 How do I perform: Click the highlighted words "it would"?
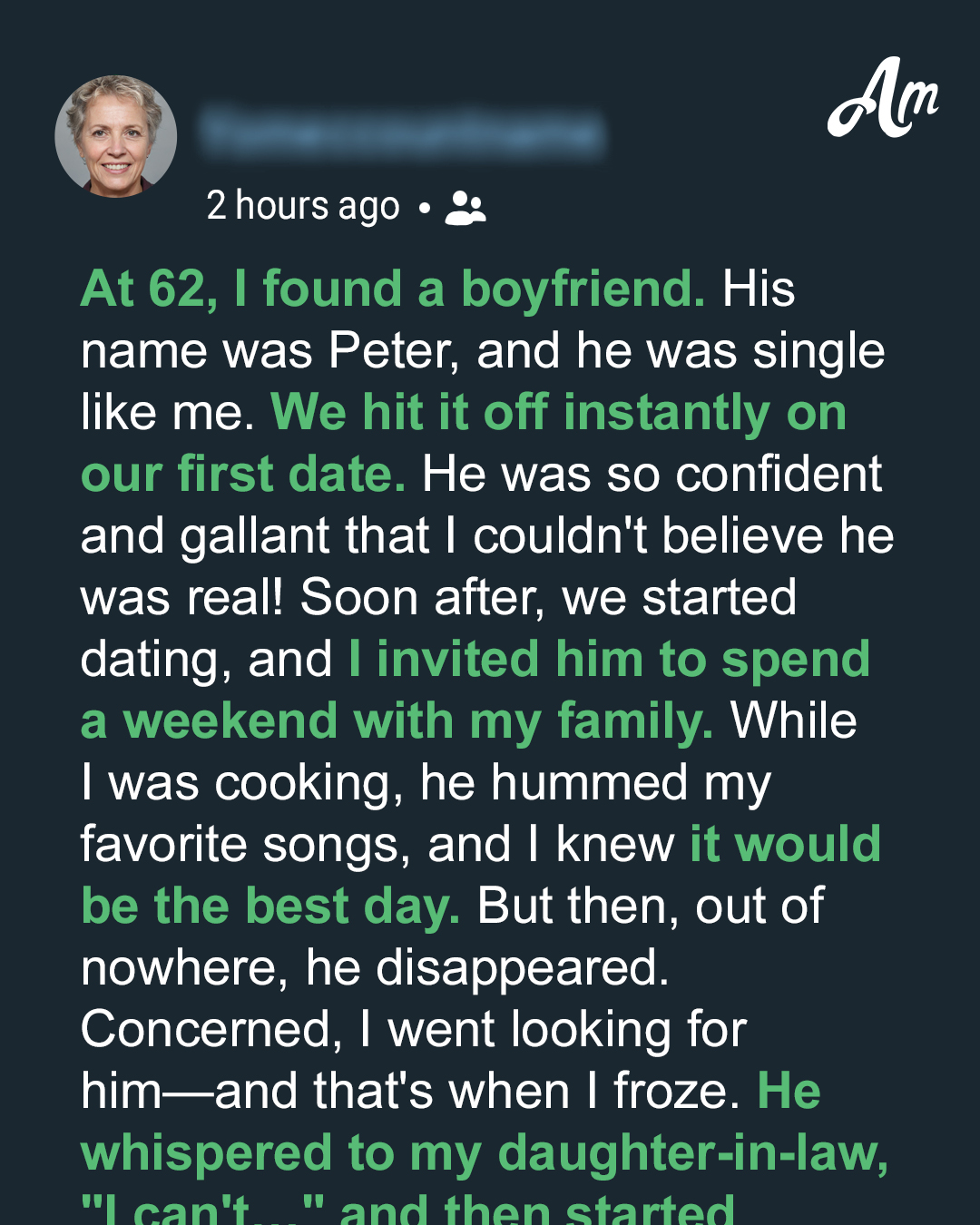786,845
